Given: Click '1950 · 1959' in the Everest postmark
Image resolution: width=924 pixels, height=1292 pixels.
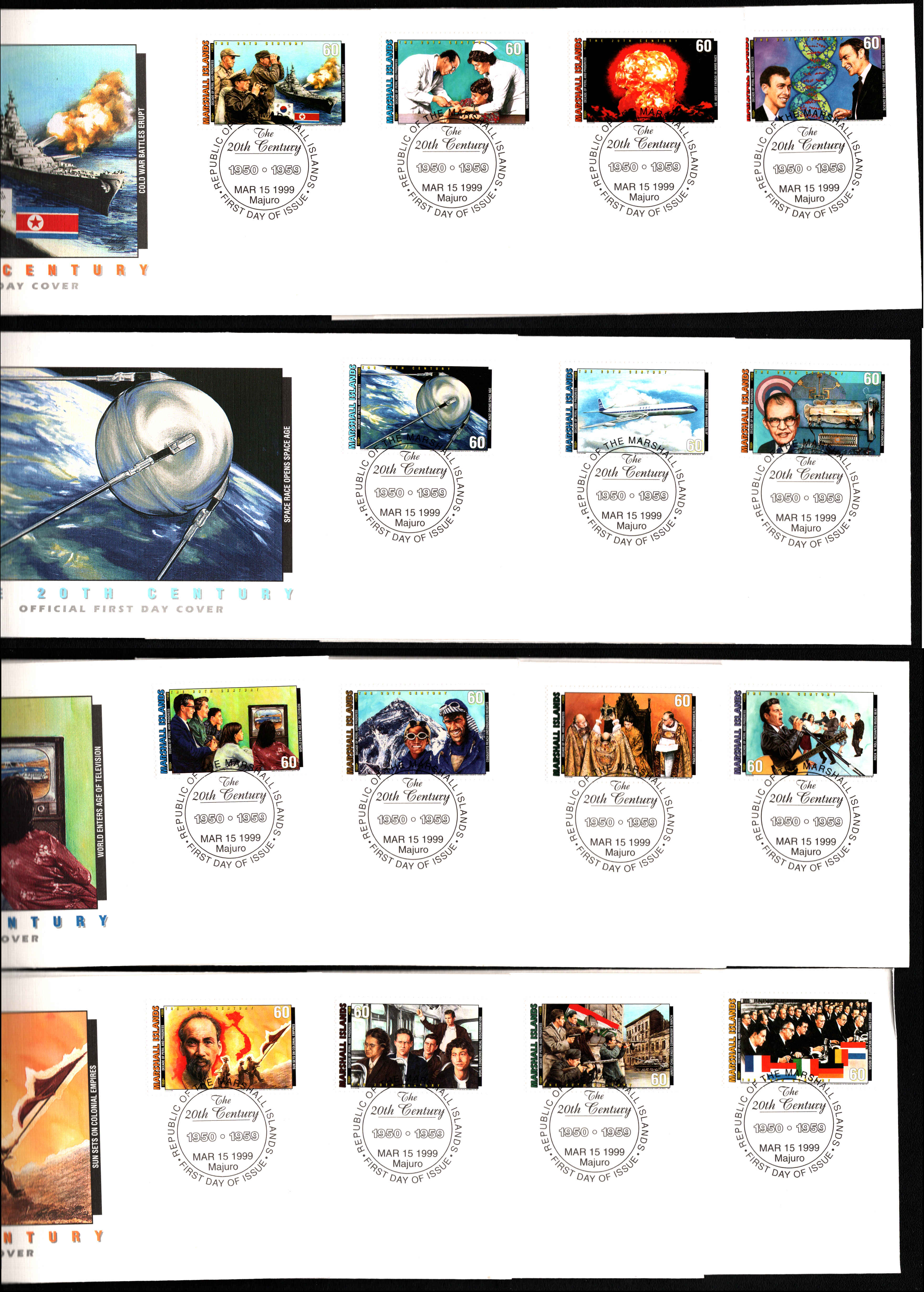Looking at the screenshot, I should pos(413,819).
